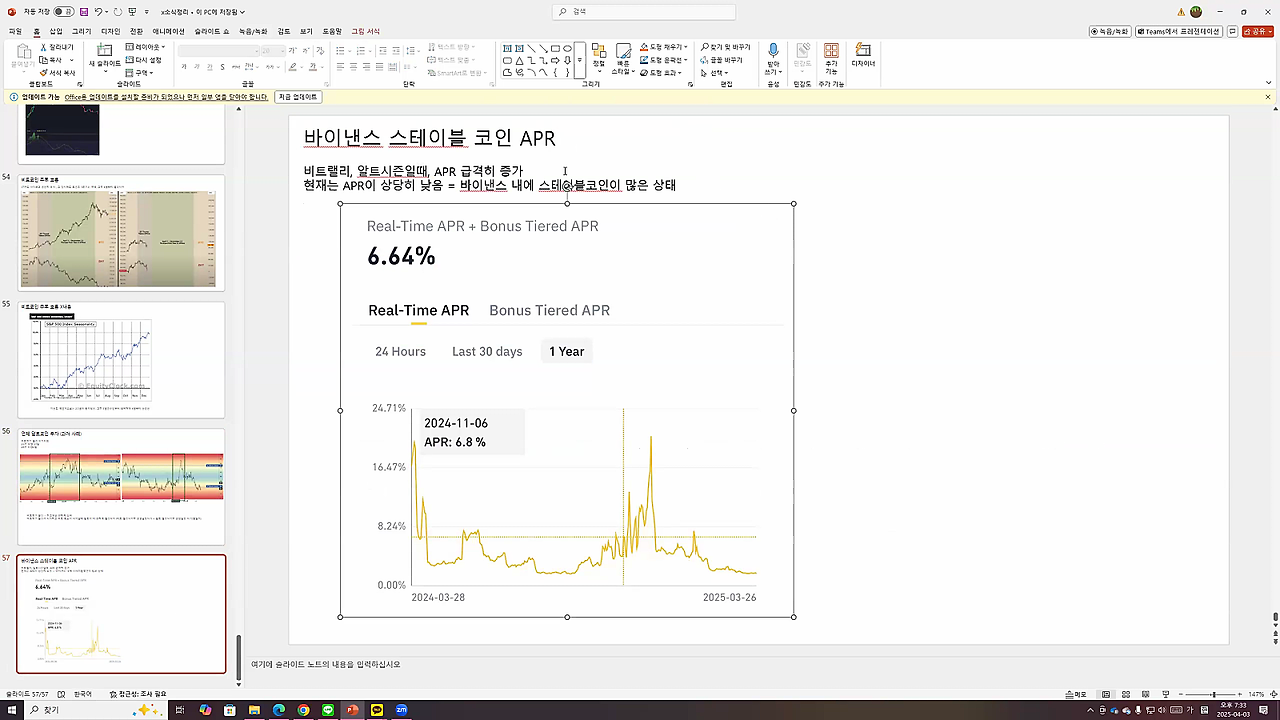This screenshot has height=720, width=1280.
Task: Select slide 56 rainbow chart thumbnail
Action: (121, 487)
